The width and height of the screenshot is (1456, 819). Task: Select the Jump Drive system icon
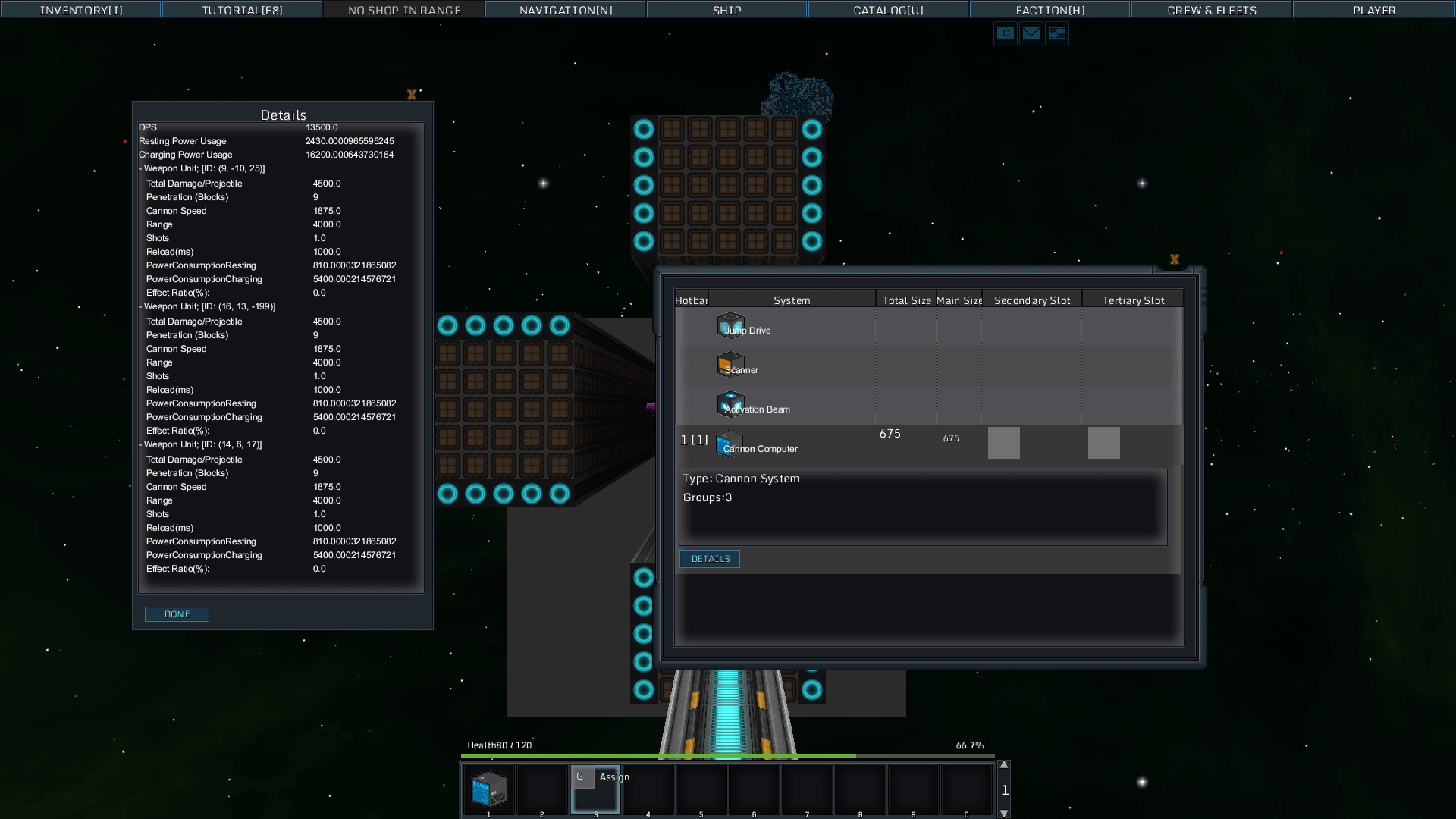(x=730, y=325)
